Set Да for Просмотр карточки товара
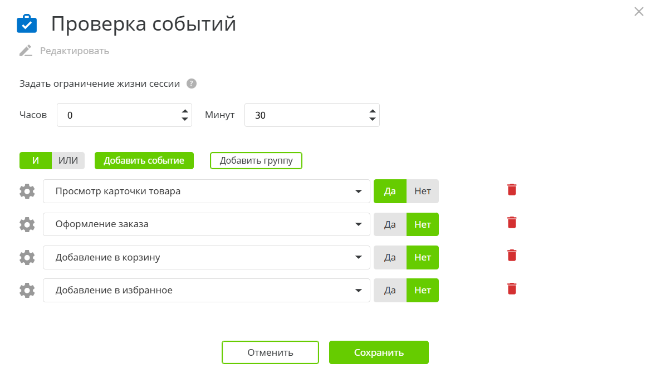 click(x=390, y=191)
